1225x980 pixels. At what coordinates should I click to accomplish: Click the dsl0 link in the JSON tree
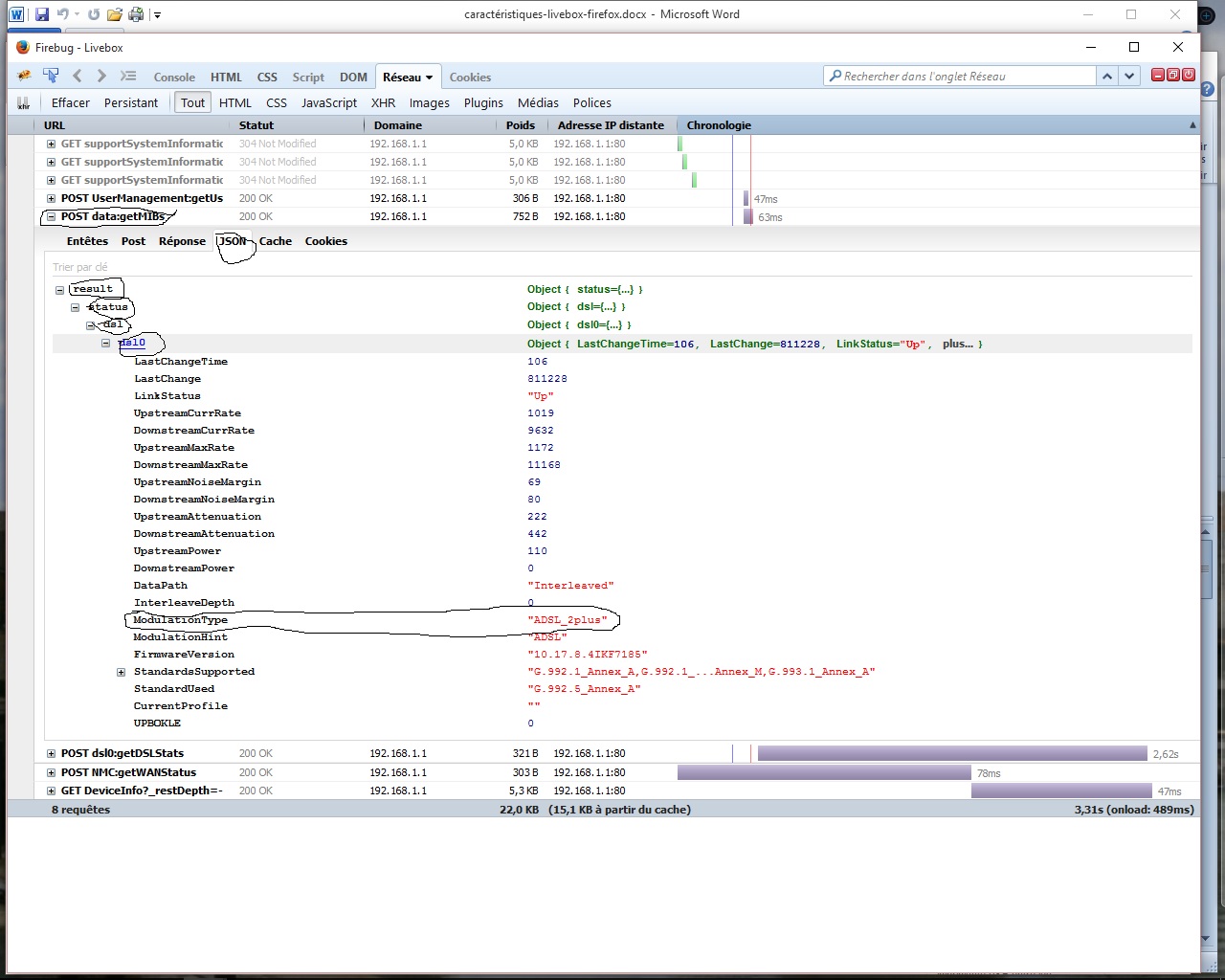point(131,343)
